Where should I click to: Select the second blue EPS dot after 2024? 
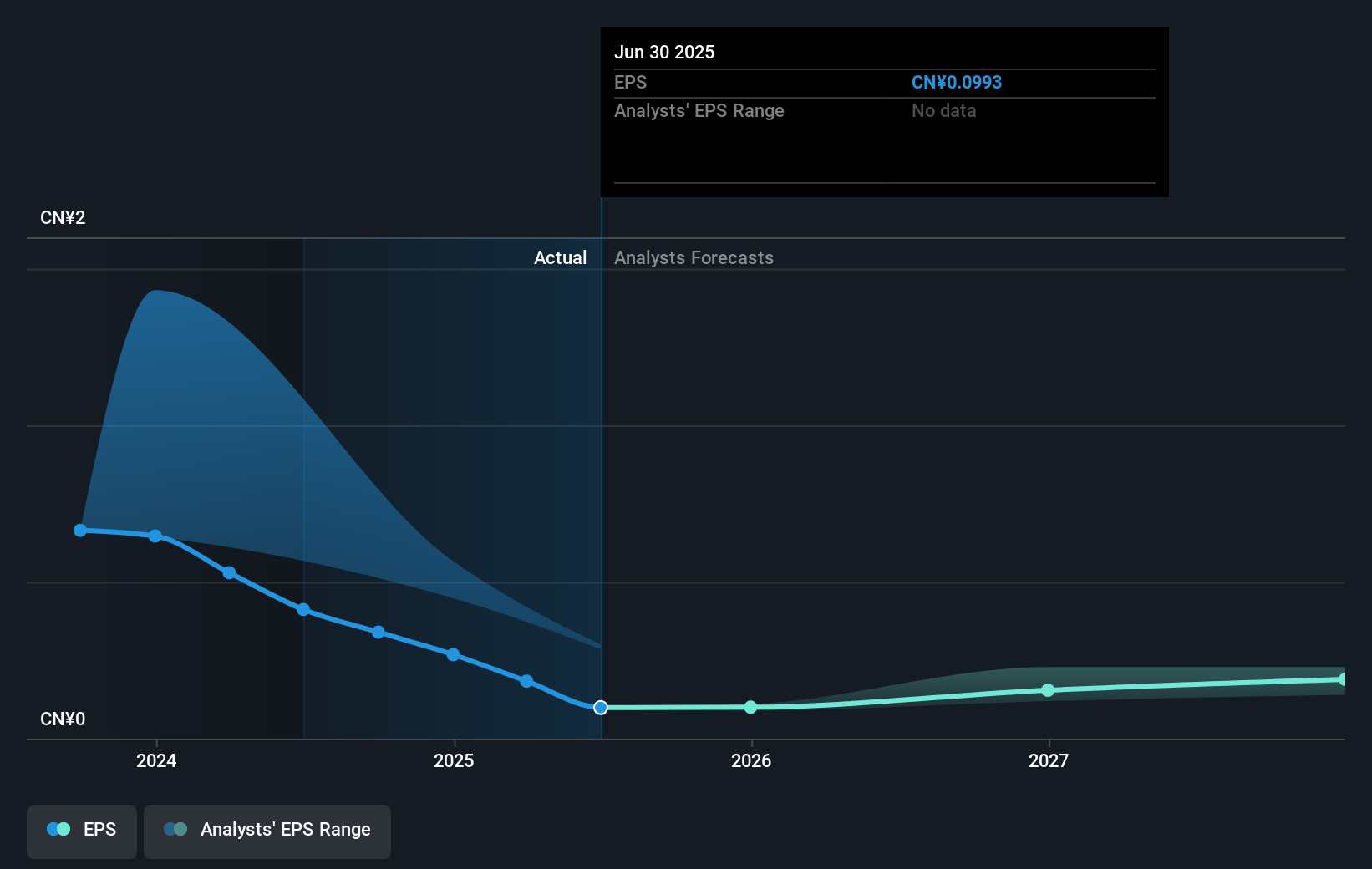(x=155, y=536)
